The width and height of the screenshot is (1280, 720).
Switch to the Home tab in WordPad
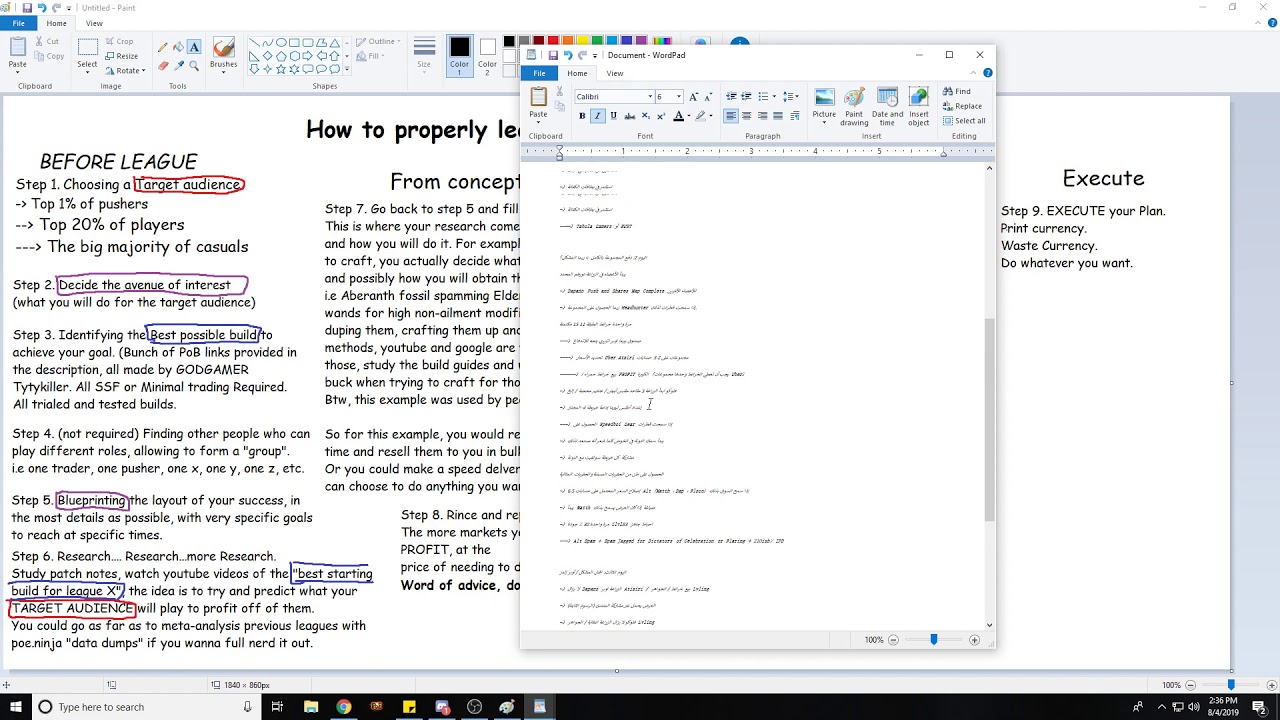tap(577, 73)
